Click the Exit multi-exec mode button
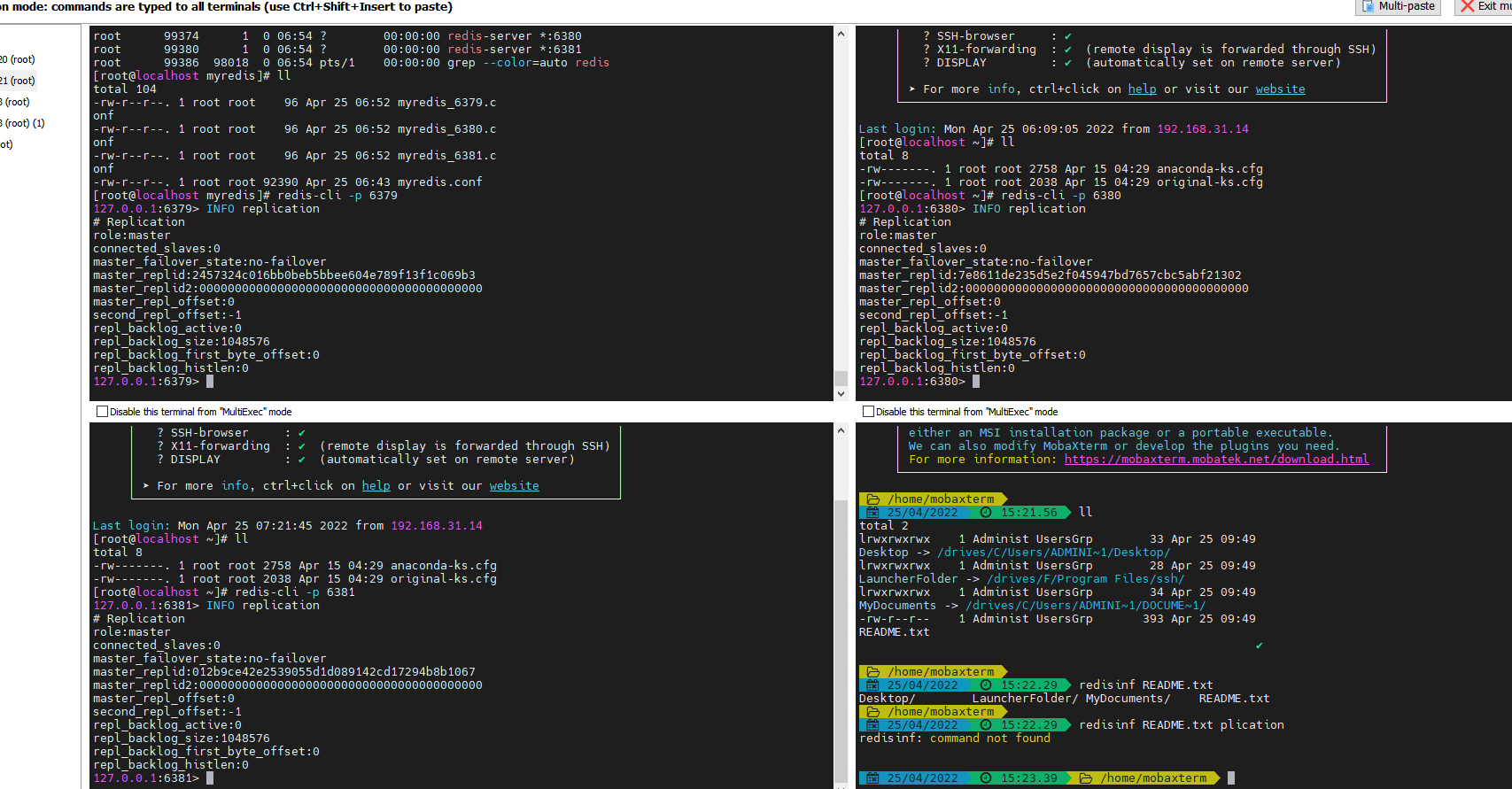Viewport: 1512px width, 789px height. [x=1484, y=6]
